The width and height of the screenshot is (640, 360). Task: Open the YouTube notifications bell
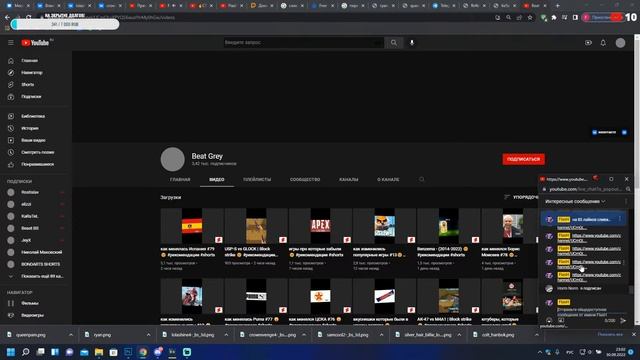603,42
